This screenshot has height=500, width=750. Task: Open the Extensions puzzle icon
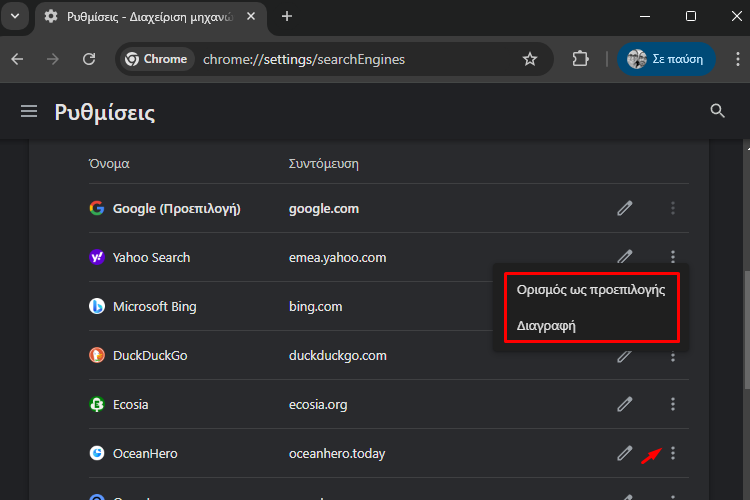pyautogui.click(x=580, y=59)
